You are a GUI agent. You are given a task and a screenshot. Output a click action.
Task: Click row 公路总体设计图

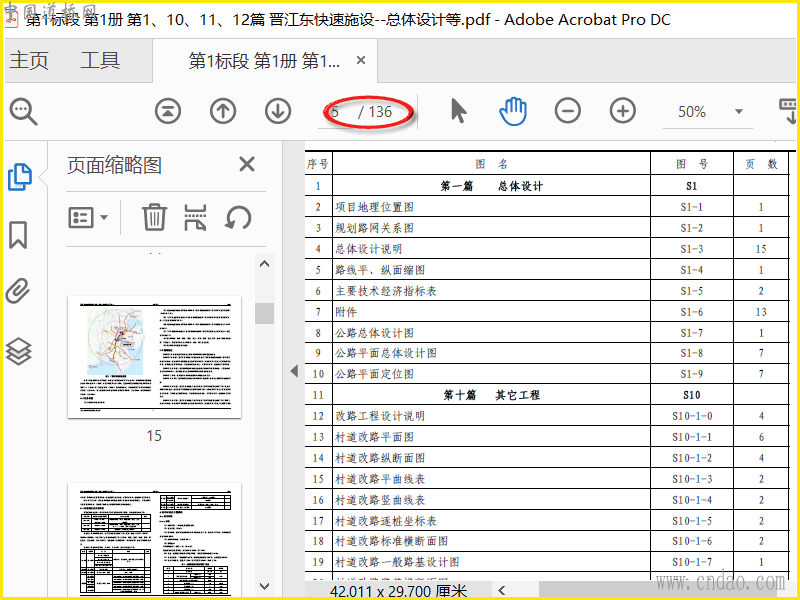click(x=547, y=333)
